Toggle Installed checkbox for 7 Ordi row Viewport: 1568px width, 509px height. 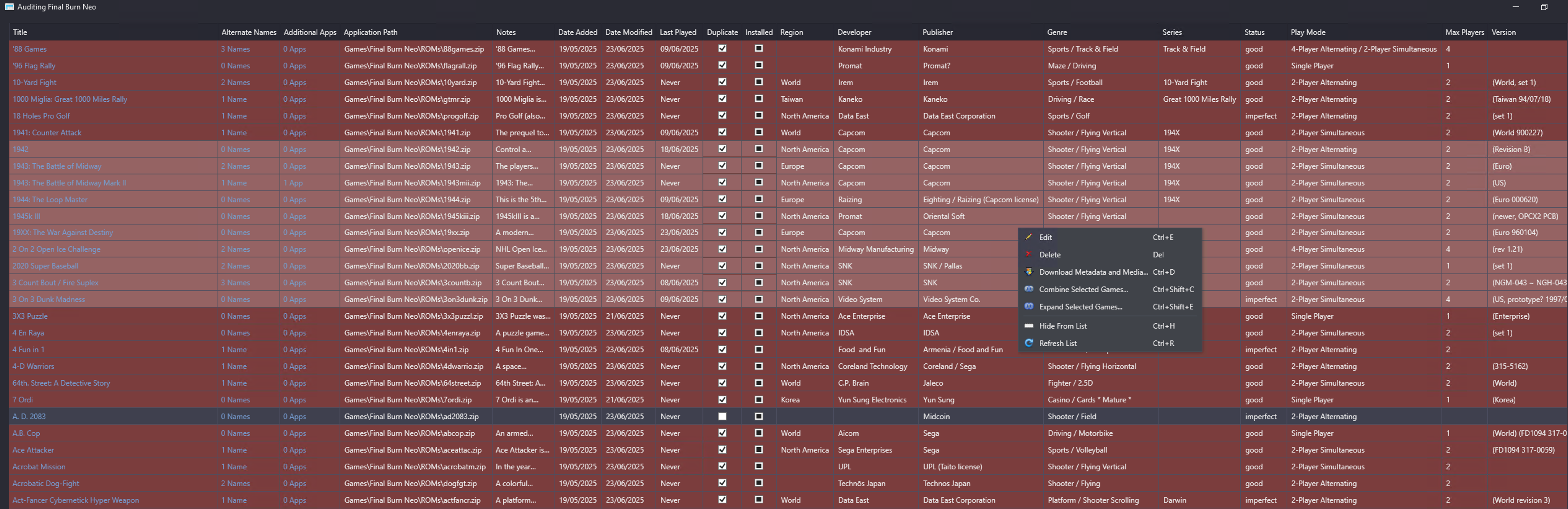pyautogui.click(x=758, y=399)
